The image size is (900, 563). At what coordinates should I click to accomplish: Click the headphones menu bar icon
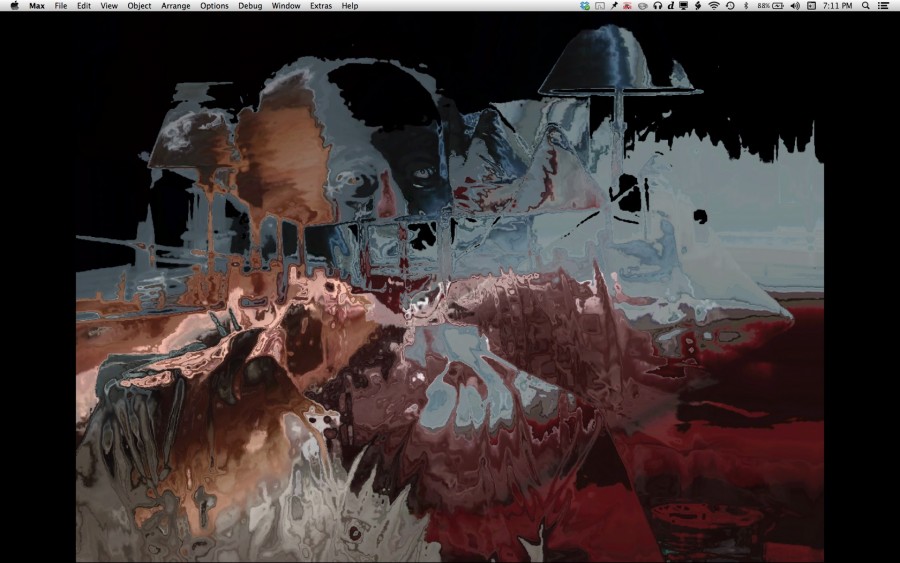click(658, 6)
